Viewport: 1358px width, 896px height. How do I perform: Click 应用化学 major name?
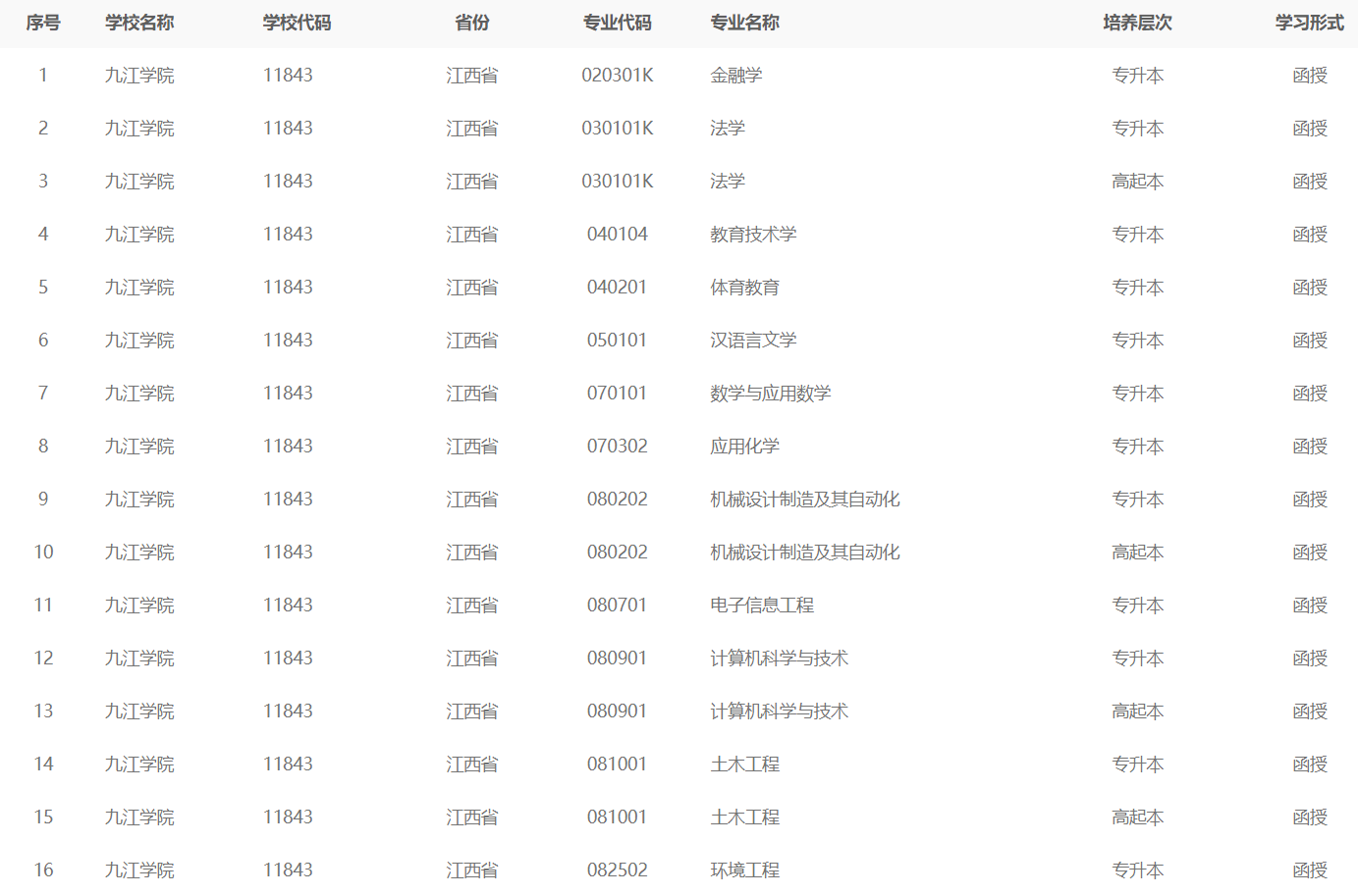point(745,447)
